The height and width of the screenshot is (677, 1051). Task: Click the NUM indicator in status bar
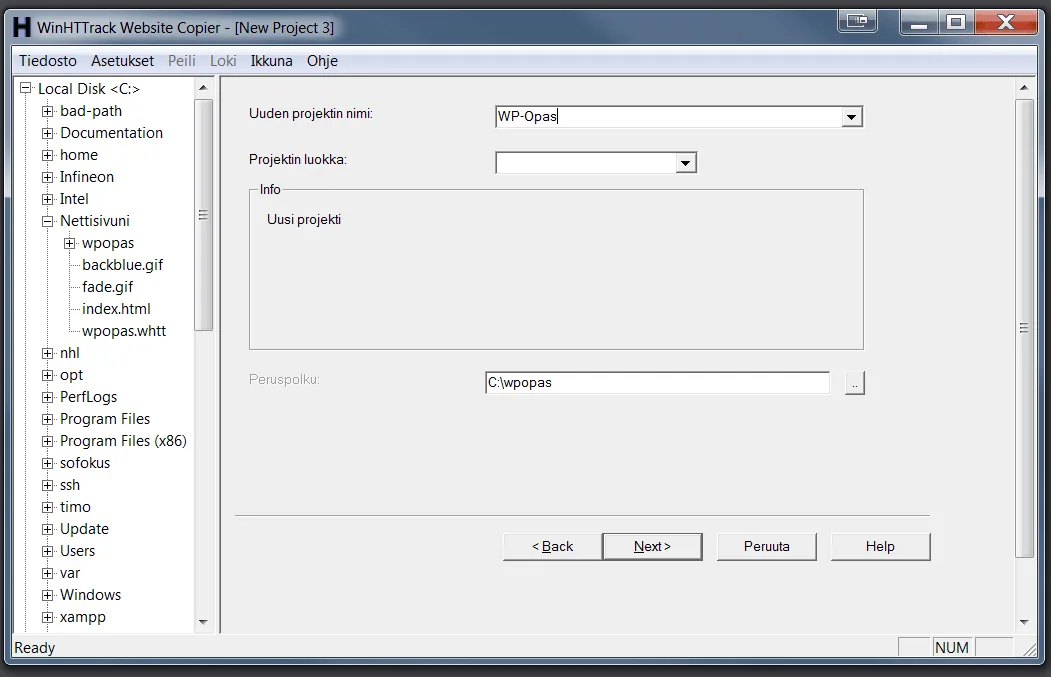click(952, 648)
